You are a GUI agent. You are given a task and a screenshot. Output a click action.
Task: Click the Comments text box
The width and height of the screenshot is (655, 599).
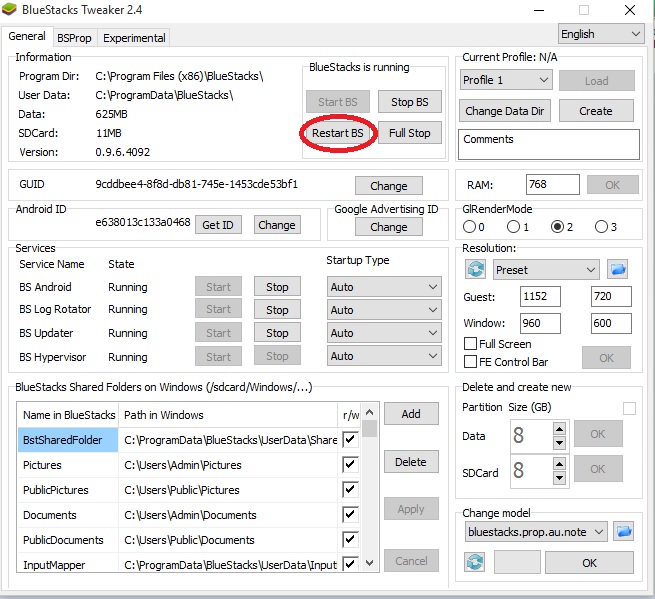(x=548, y=144)
